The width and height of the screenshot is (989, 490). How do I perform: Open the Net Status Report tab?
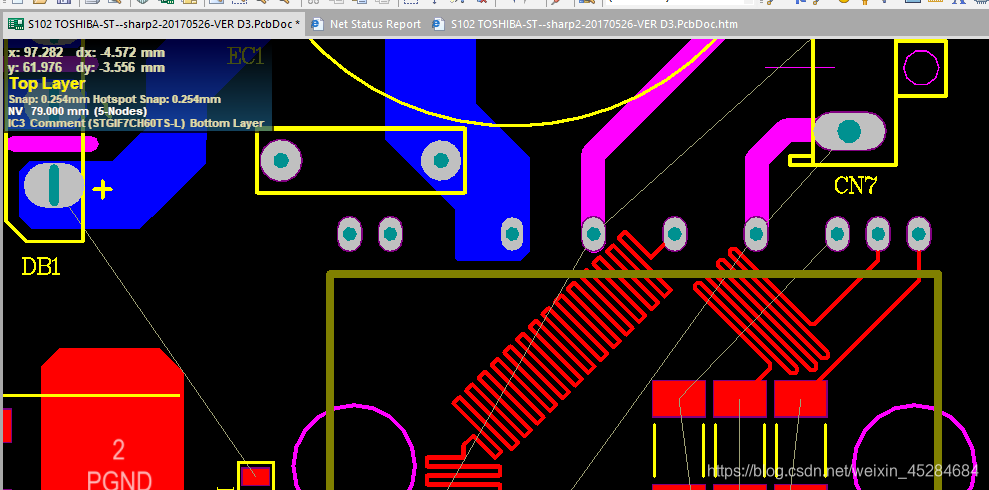(367, 25)
